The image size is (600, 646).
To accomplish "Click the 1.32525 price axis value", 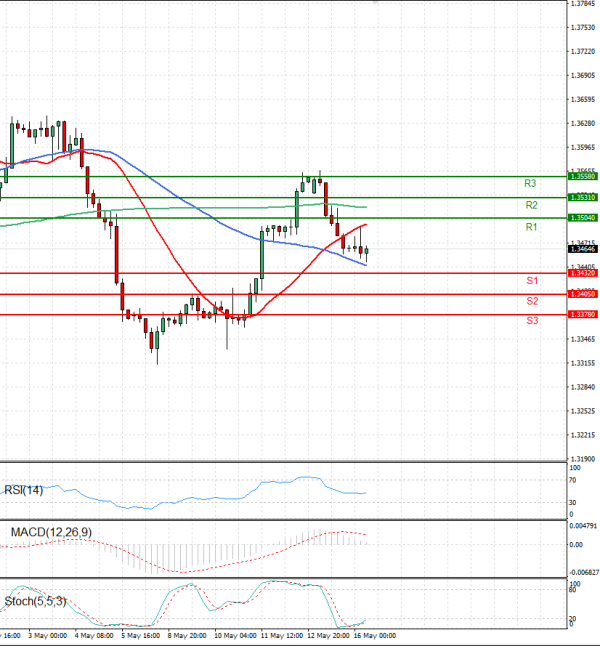I will pyautogui.click(x=583, y=411).
